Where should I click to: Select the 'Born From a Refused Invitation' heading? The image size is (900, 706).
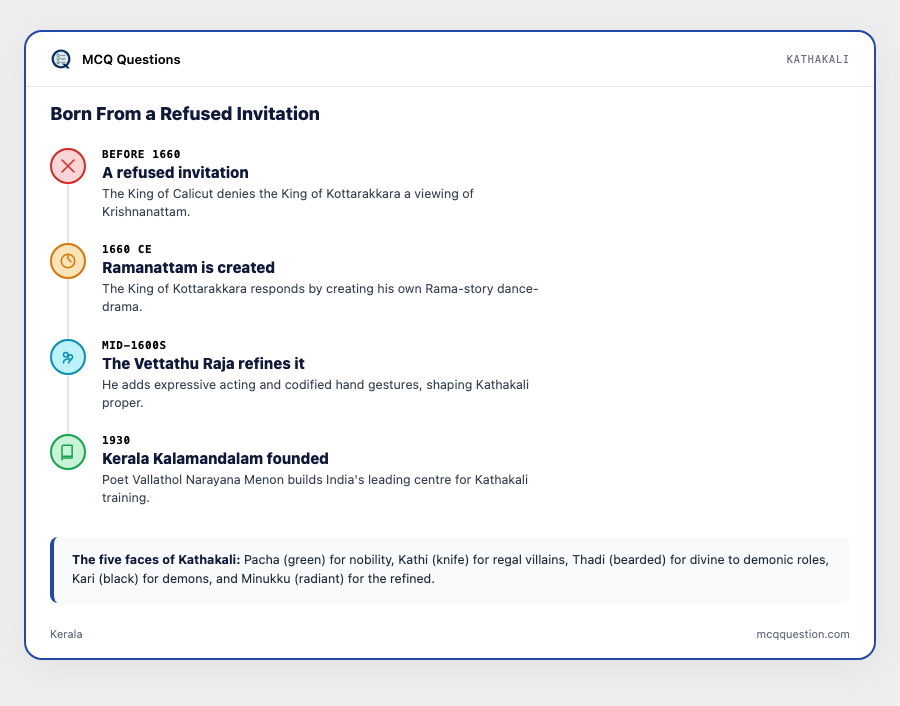pyautogui.click(x=185, y=114)
